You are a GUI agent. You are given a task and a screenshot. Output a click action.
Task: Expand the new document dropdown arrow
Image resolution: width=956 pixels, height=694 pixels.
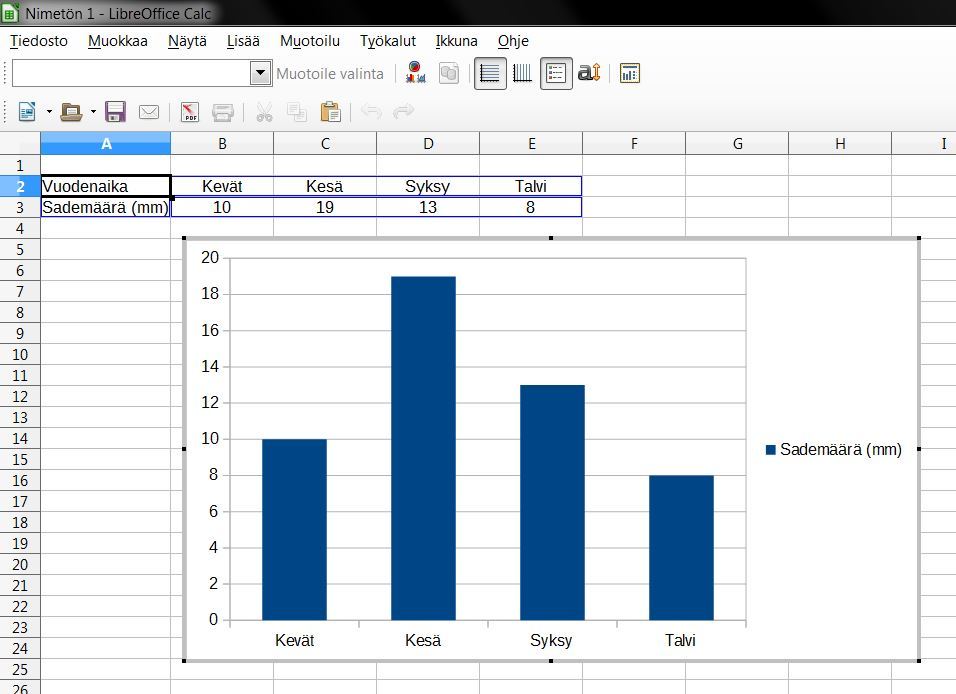[x=49, y=112]
